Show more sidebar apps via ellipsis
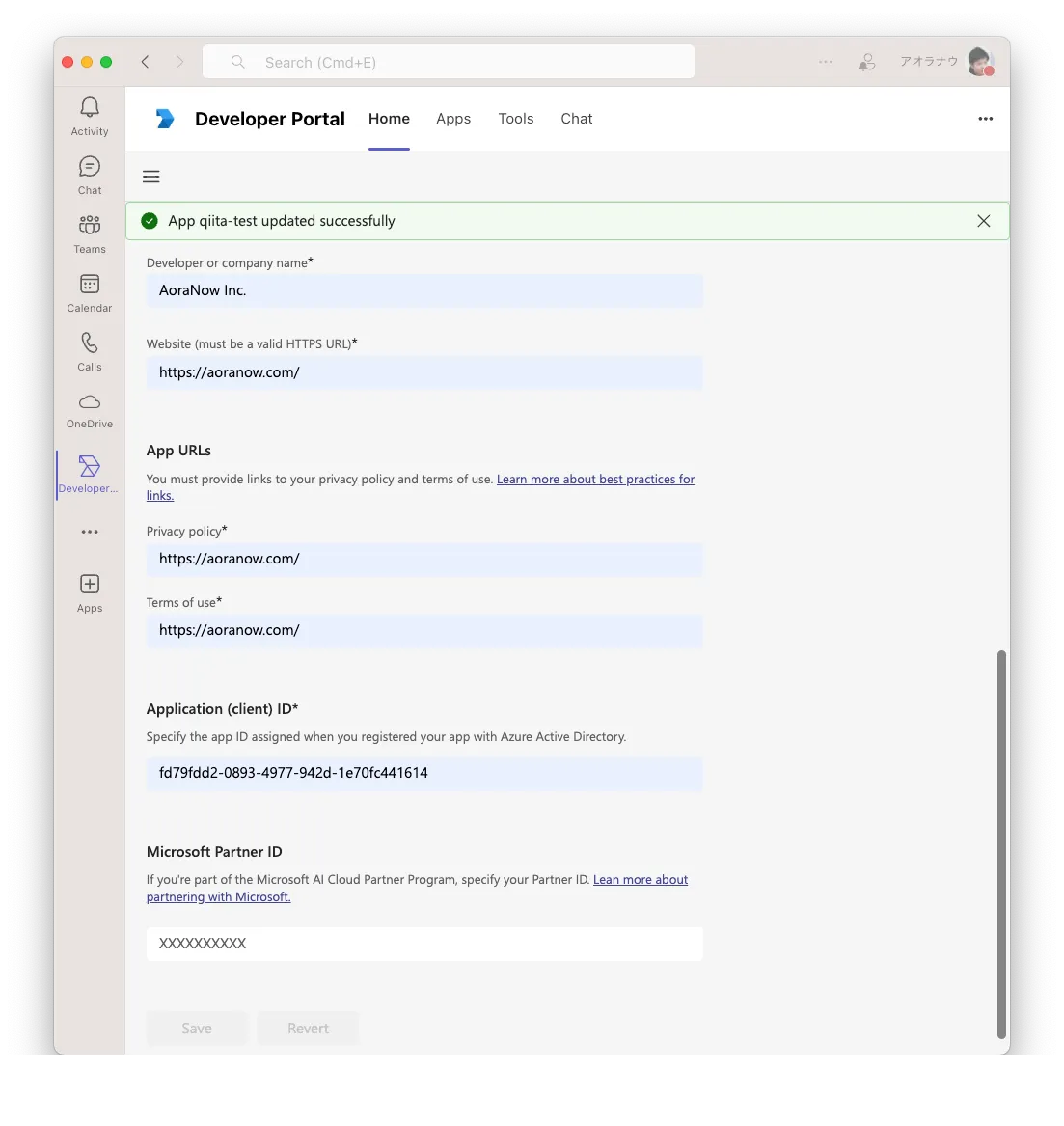The height and width of the screenshot is (1126, 1064). pos(90,532)
